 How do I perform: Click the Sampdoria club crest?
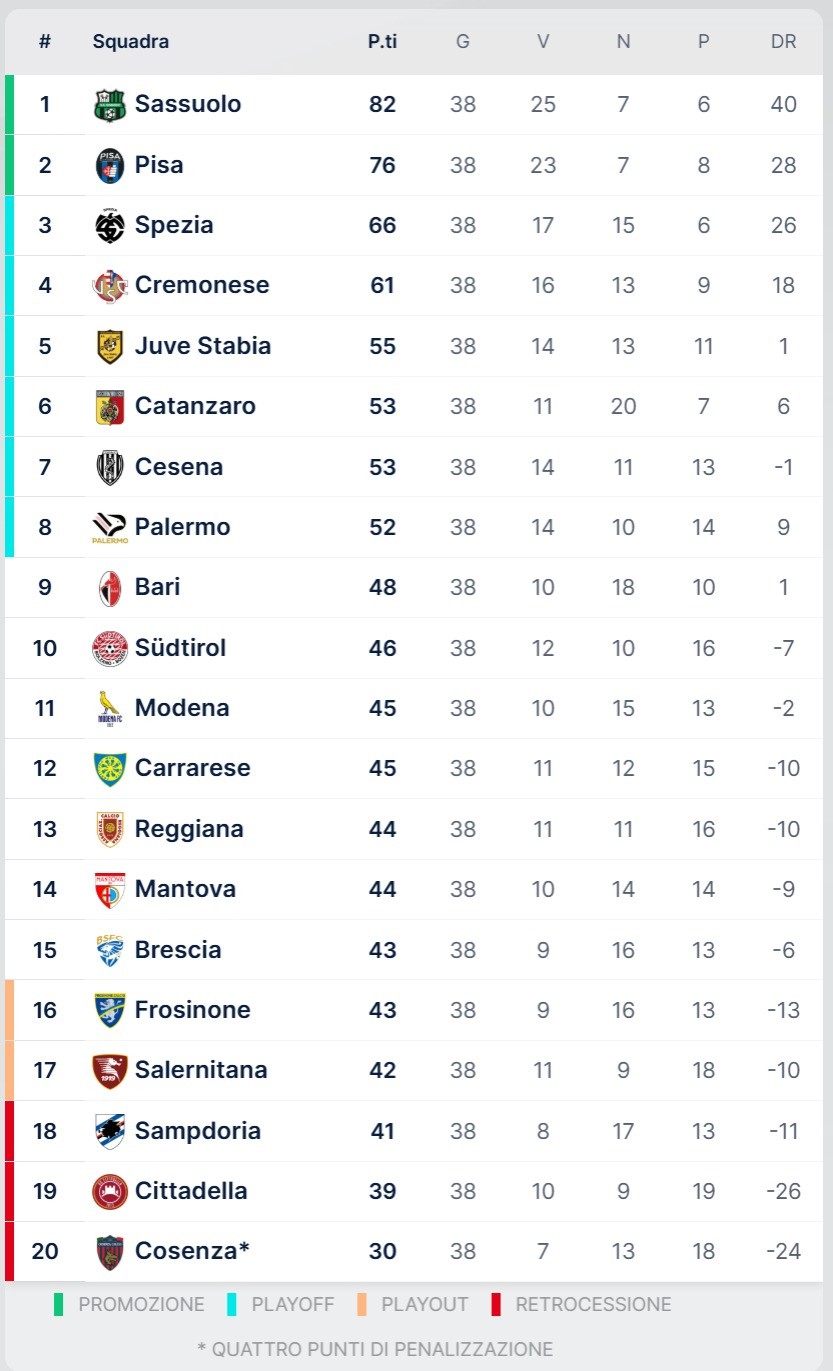click(x=110, y=1131)
